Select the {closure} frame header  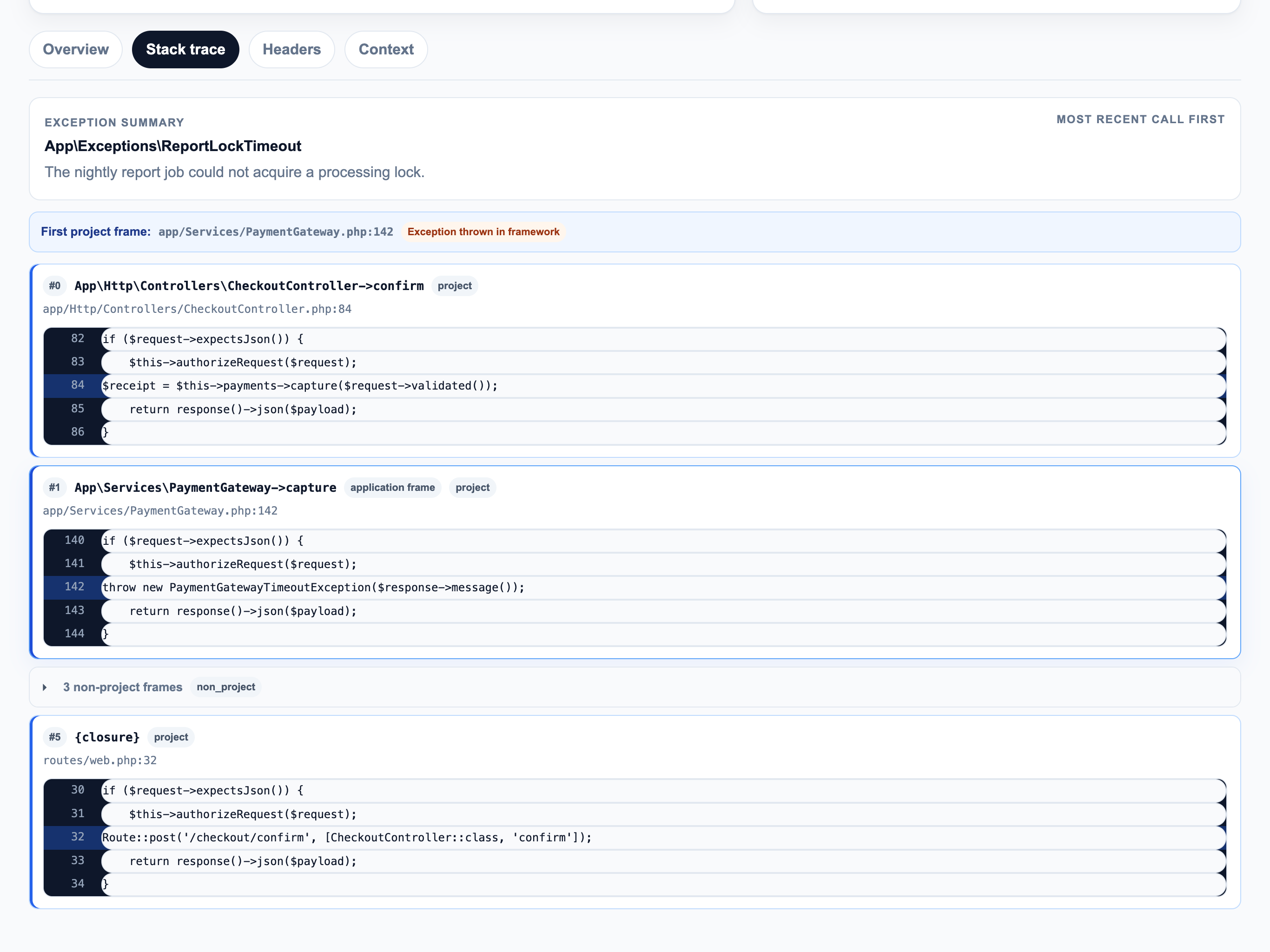[x=107, y=737]
